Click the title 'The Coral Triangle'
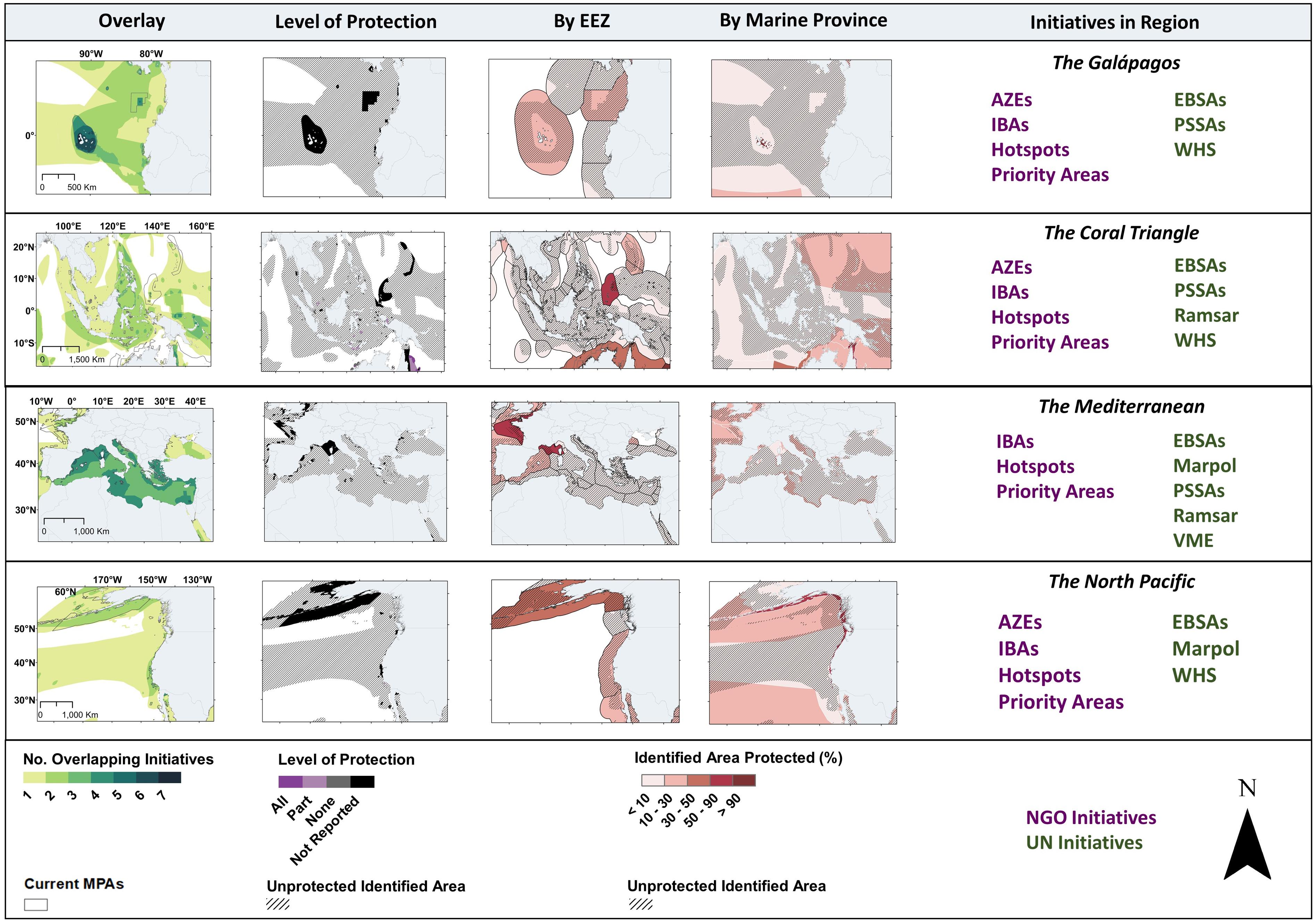Viewport: 1316px width, 922px height. (1121, 233)
